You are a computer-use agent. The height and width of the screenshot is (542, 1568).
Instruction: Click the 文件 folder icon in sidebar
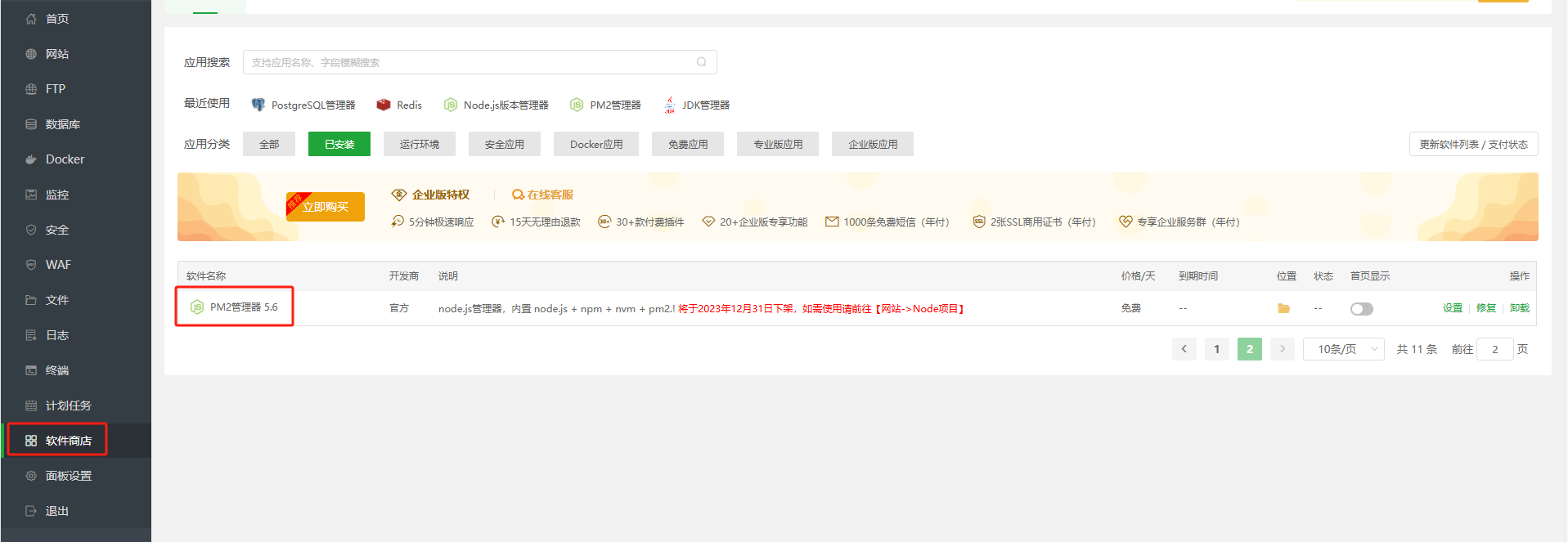point(31,300)
